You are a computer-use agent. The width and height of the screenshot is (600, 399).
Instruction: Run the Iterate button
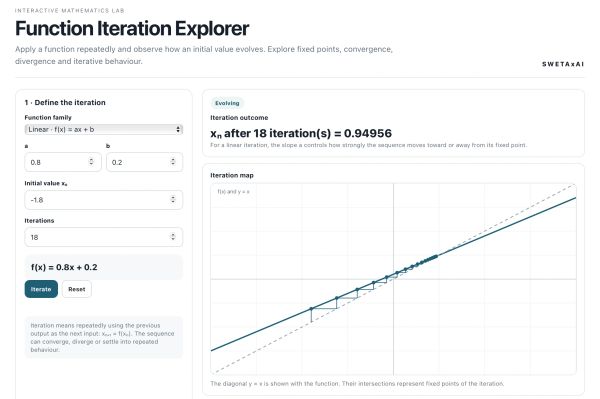click(41, 289)
